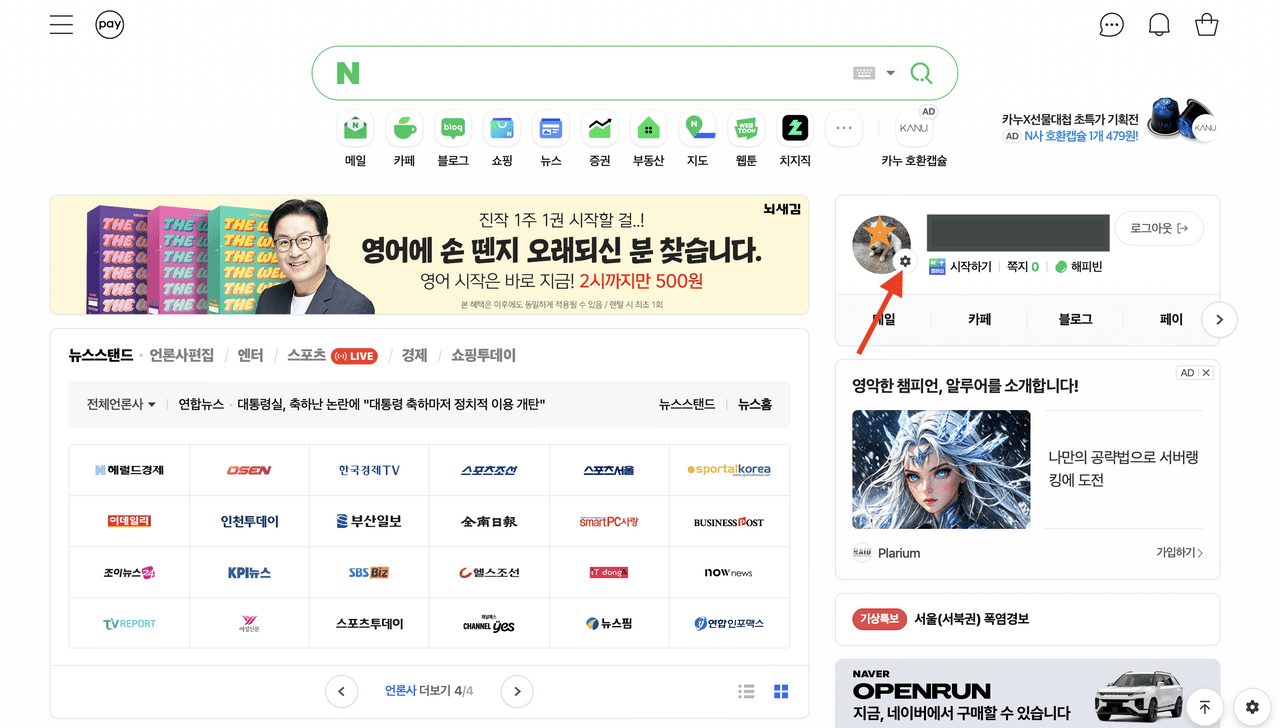Viewport: 1280px width, 728px height.
Task: Switch to grid view of news publishers
Action: [781, 691]
